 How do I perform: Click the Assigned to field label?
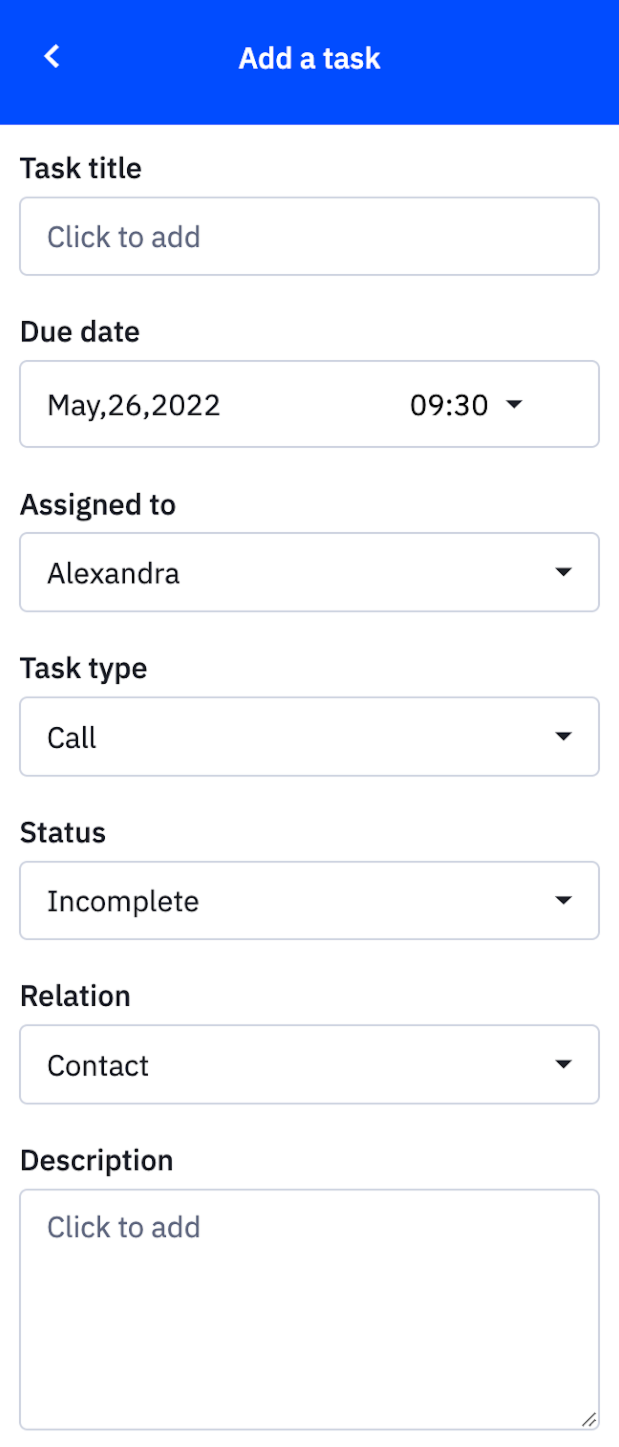pos(97,505)
